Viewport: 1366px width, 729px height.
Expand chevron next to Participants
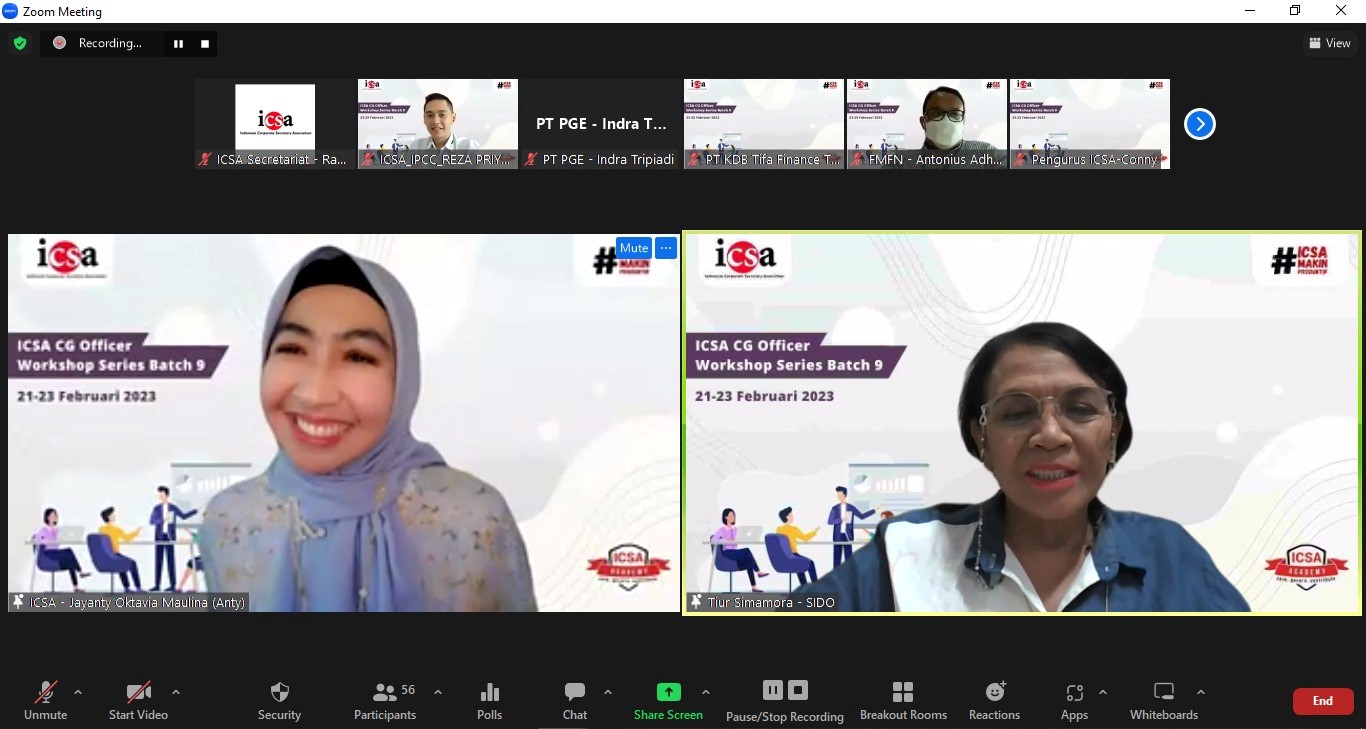pyautogui.click(x=437, y=692)
